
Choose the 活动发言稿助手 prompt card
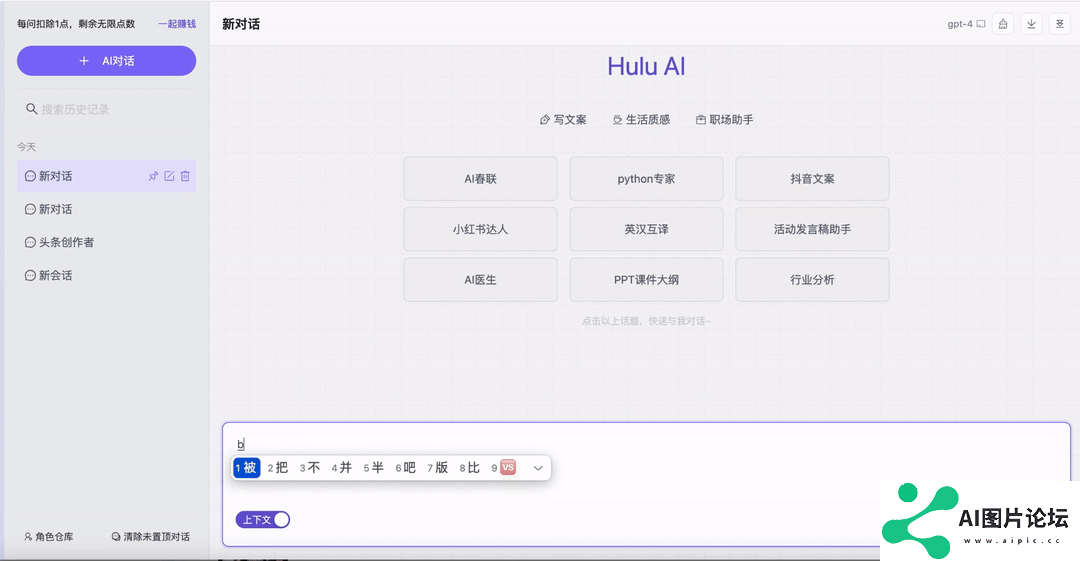(812, 230)
